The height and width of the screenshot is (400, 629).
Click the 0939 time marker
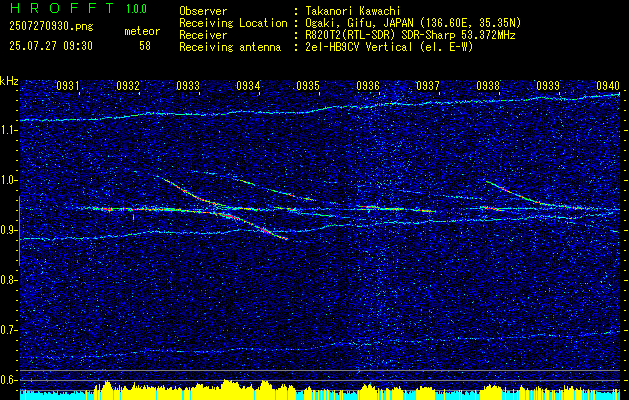548,85
